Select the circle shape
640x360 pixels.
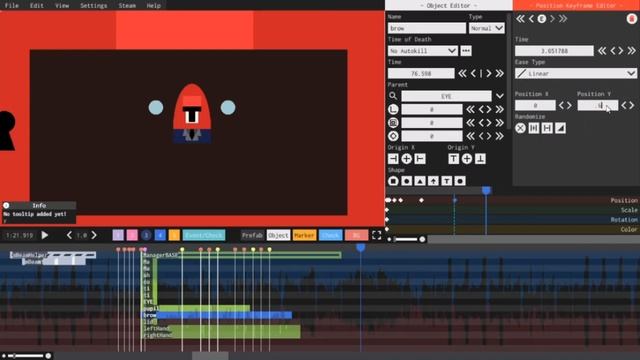(407, 181)
